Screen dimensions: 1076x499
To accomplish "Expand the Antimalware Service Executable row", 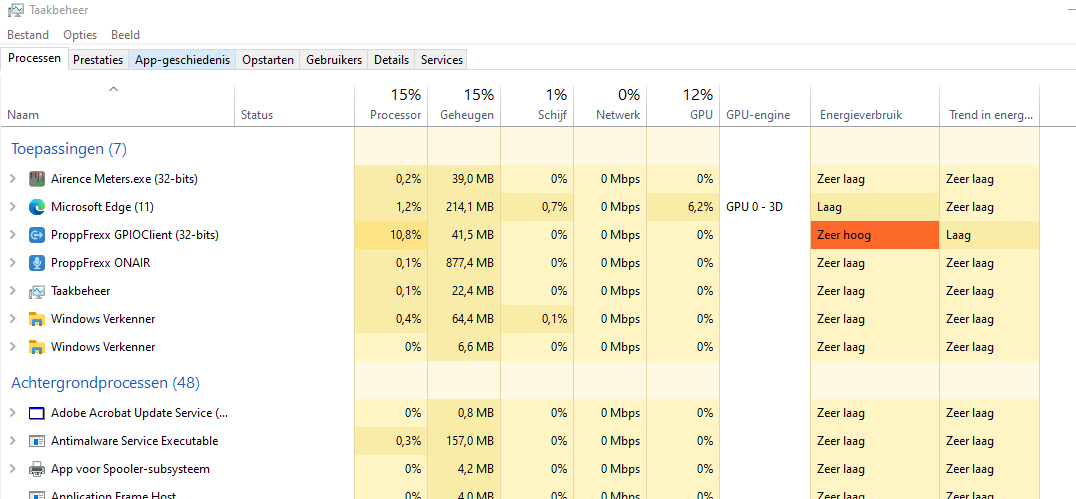I will click(x=13, y=441).
